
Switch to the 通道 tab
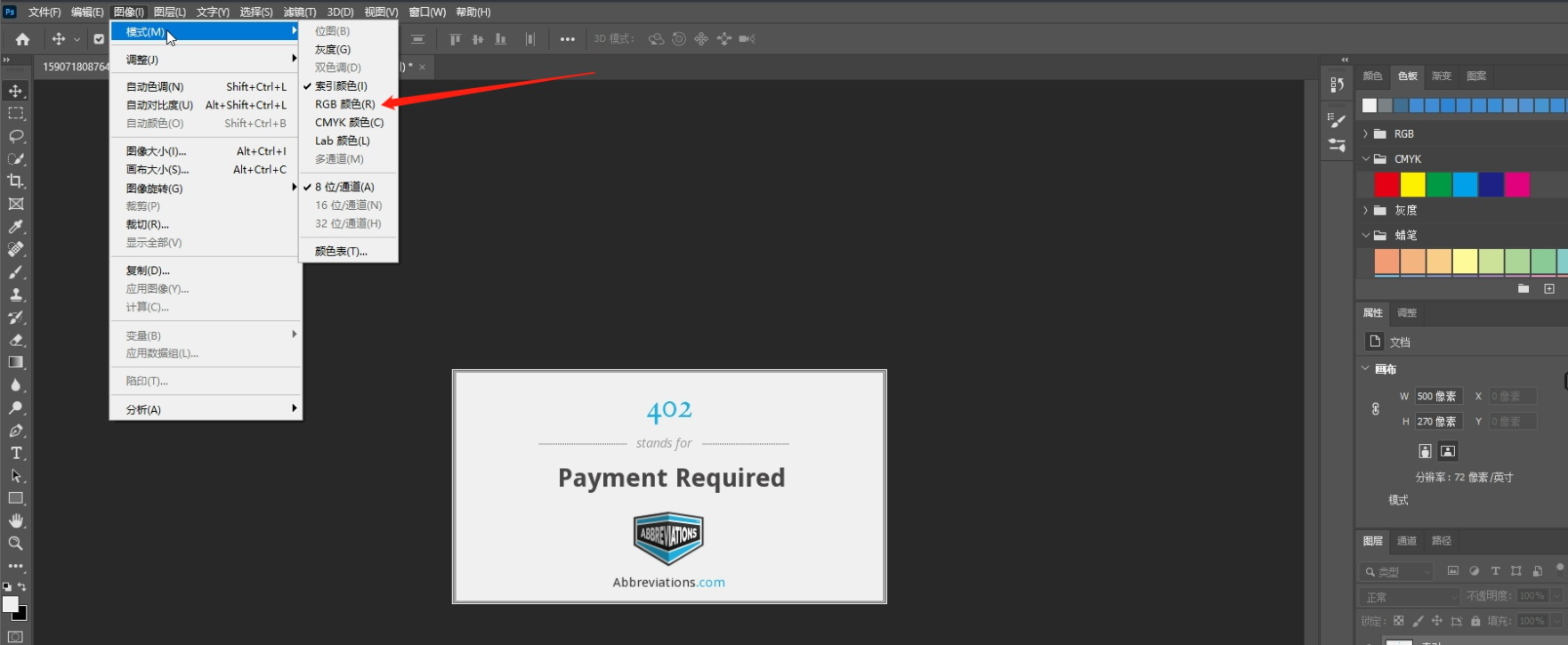coord(1407,541)
